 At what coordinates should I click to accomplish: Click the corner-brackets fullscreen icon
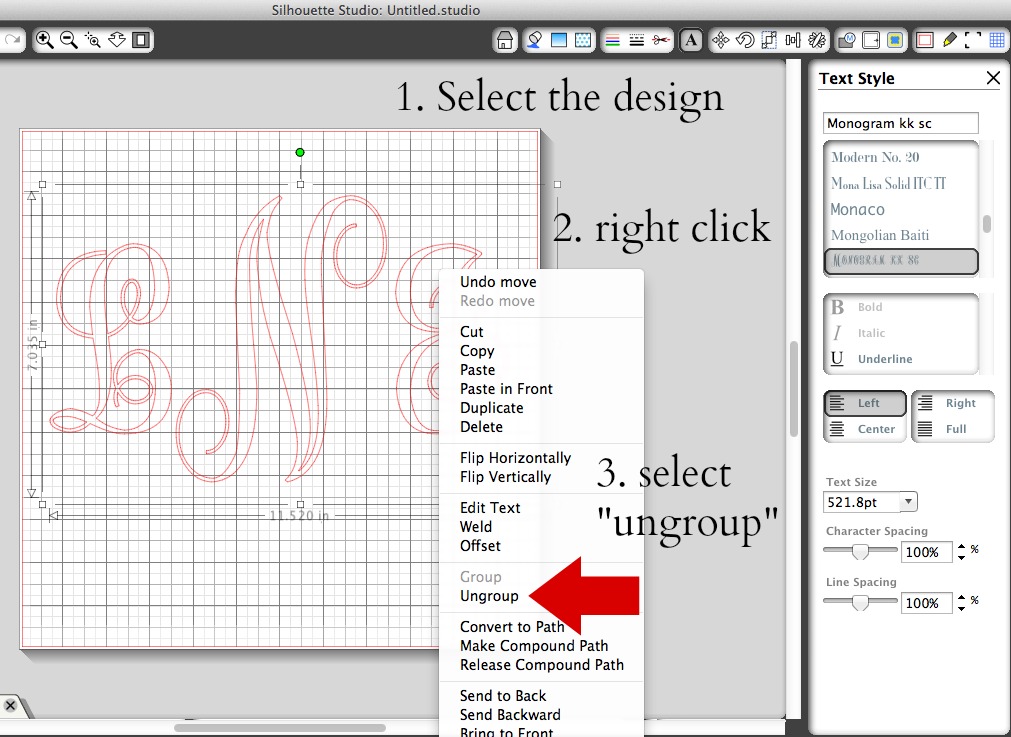(973, 40)
